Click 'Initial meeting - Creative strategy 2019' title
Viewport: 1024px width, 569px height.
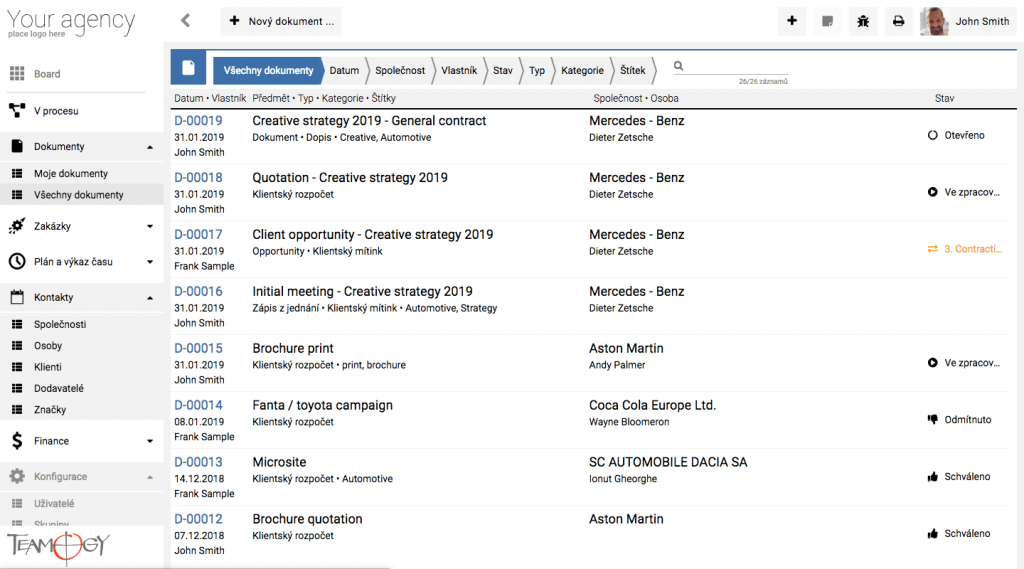[362, 291]
